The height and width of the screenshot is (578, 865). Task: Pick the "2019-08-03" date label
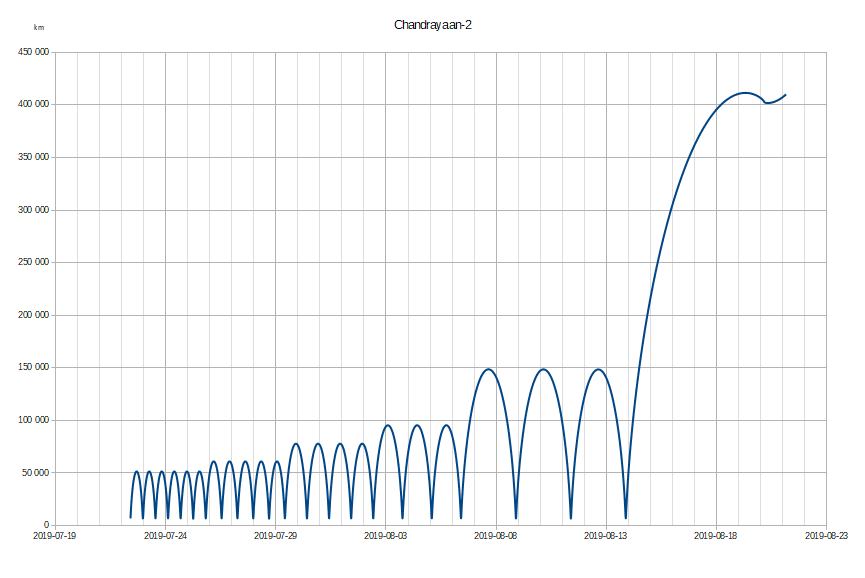pos(386,536)
